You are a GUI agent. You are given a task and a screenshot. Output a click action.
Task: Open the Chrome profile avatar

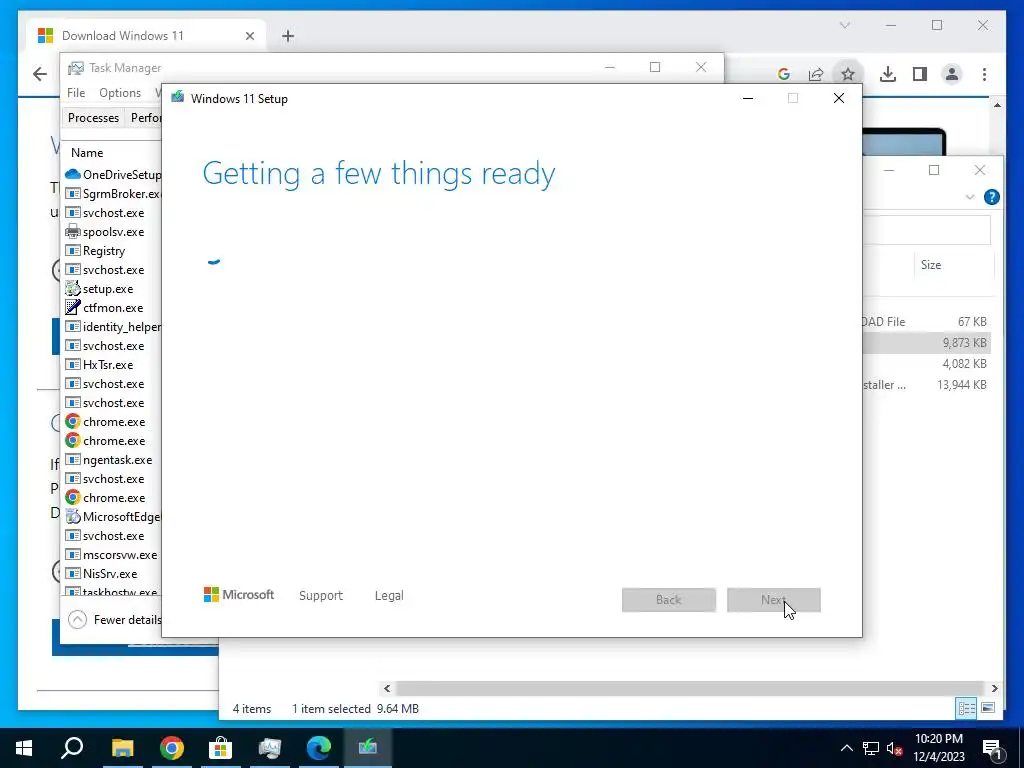tap(952, 74)
